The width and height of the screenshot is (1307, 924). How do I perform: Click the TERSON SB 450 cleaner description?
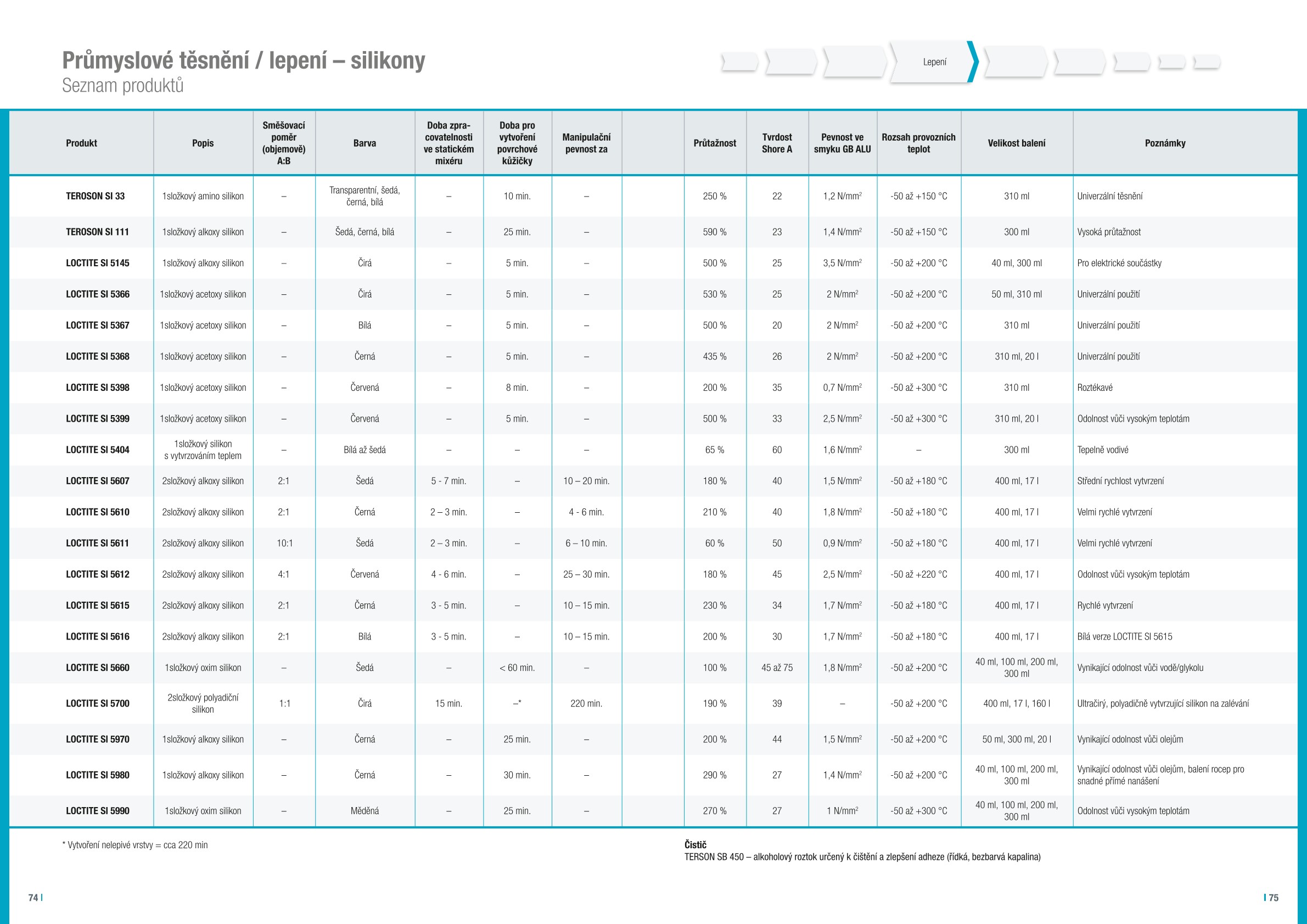862,858
